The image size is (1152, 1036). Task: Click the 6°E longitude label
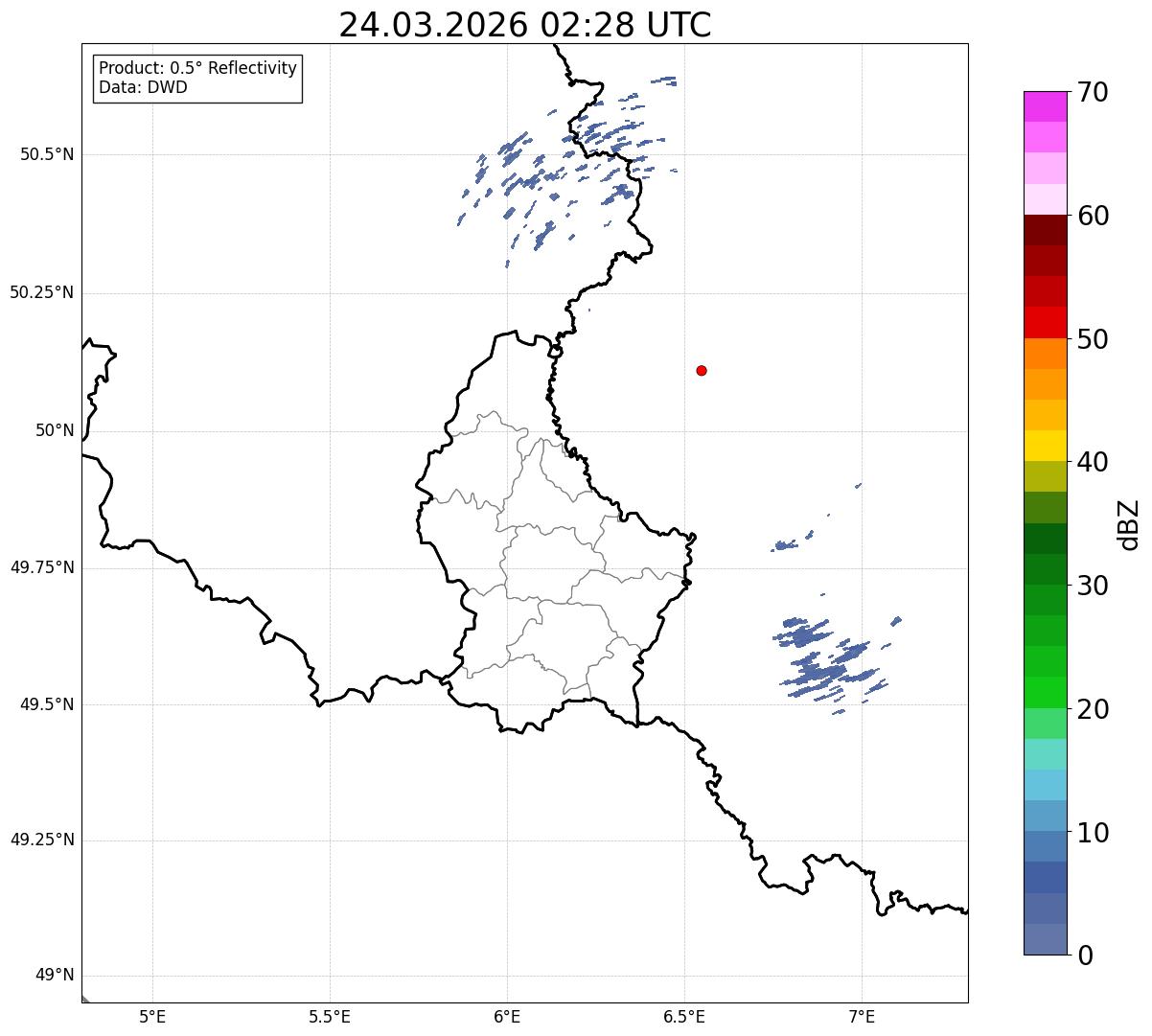click(x=507, y=1017)
